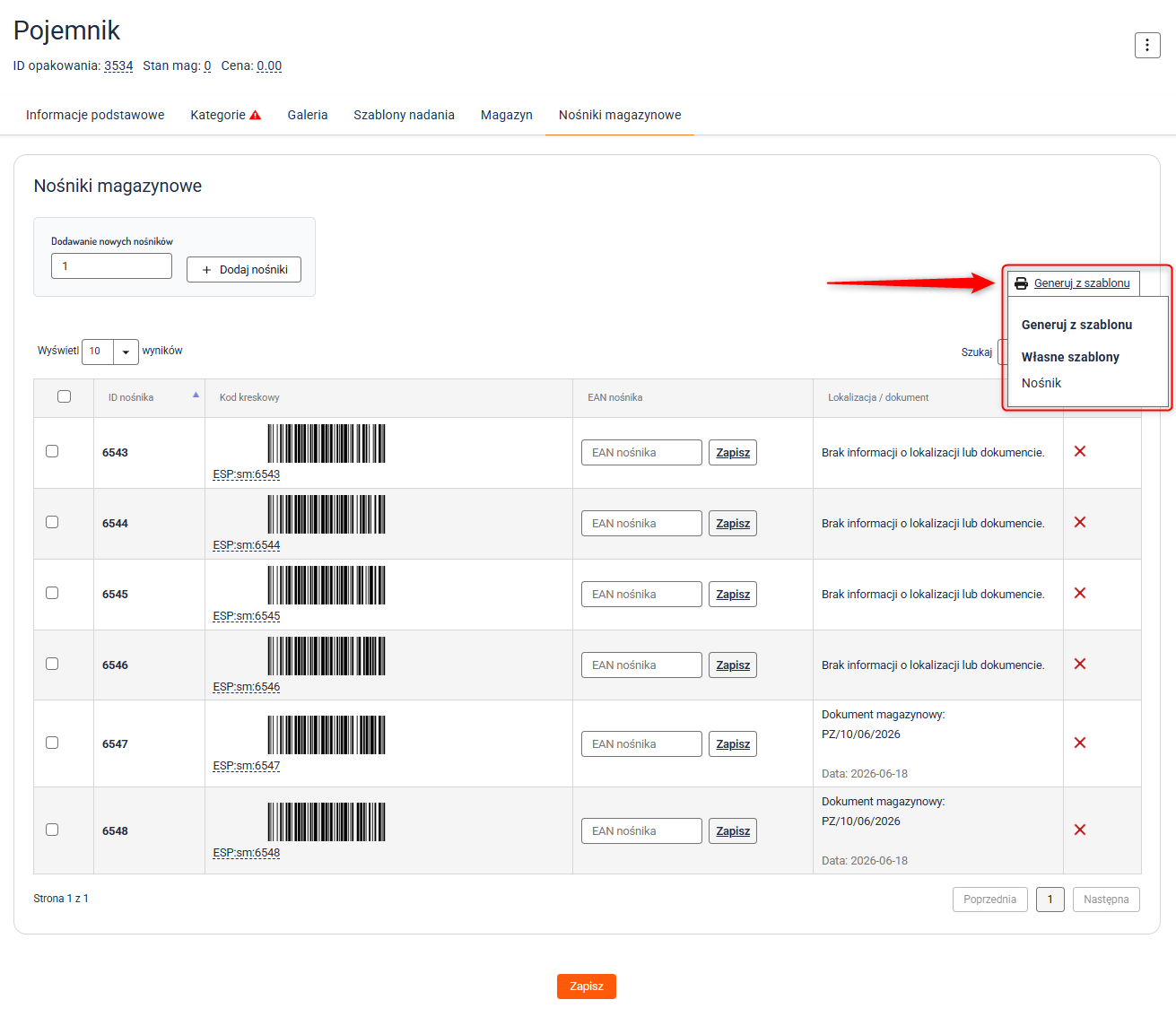Focus EAN nośnika field for carrier 6546
This screenshot has width=1176, height=1017.
coord(641,665)
